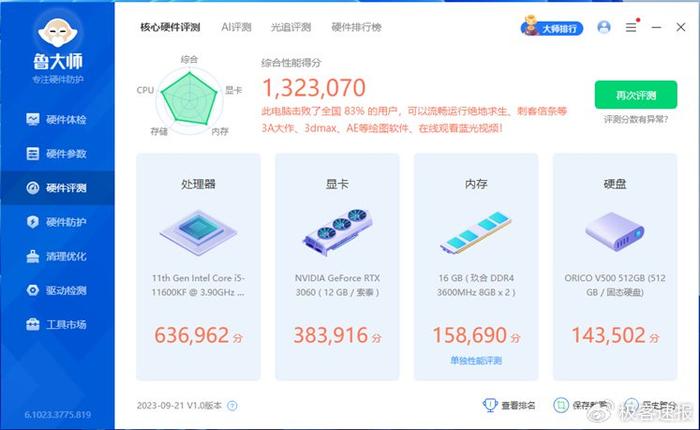The width and height of the screenshot is (700, 430).
Task: Switch to the 光追评测 tab
Action: point(291,27)
